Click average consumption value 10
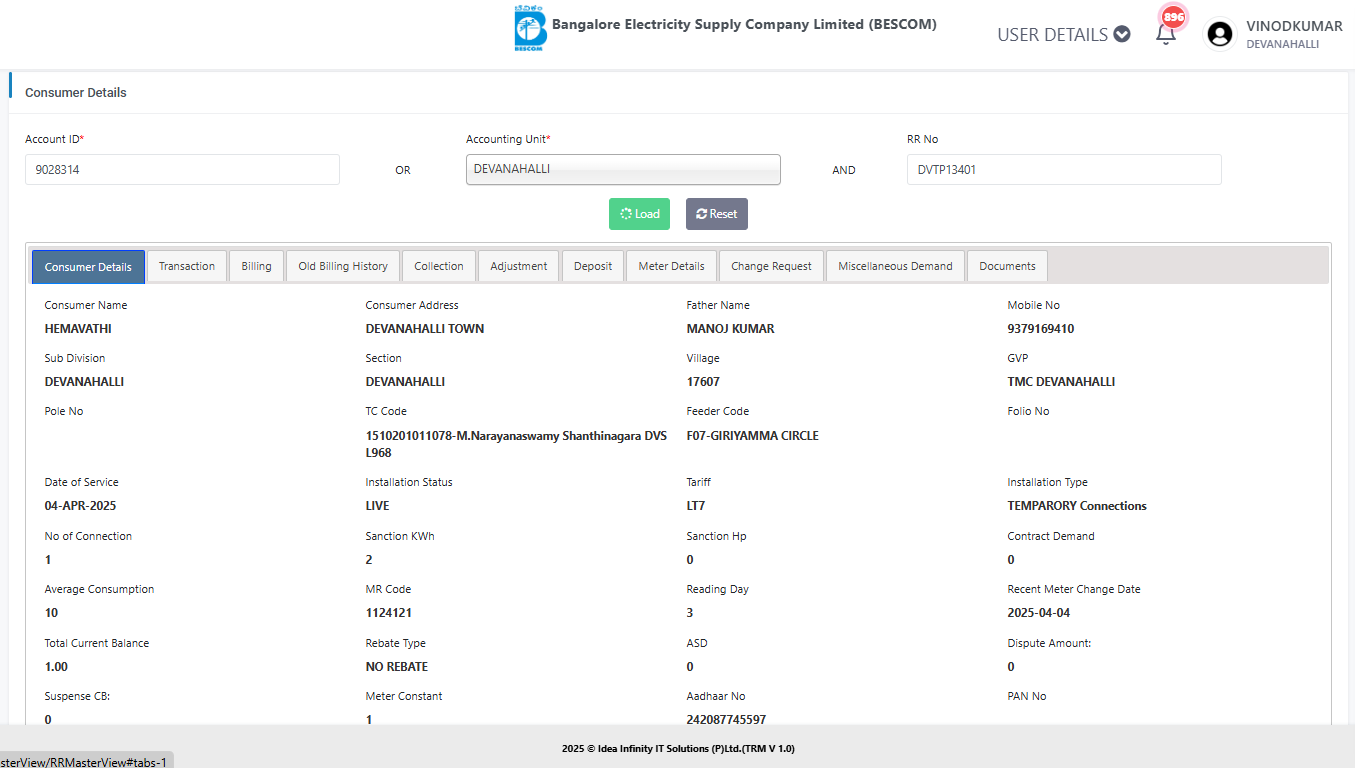Viewport: 1355px width, 768px height. 52,613
